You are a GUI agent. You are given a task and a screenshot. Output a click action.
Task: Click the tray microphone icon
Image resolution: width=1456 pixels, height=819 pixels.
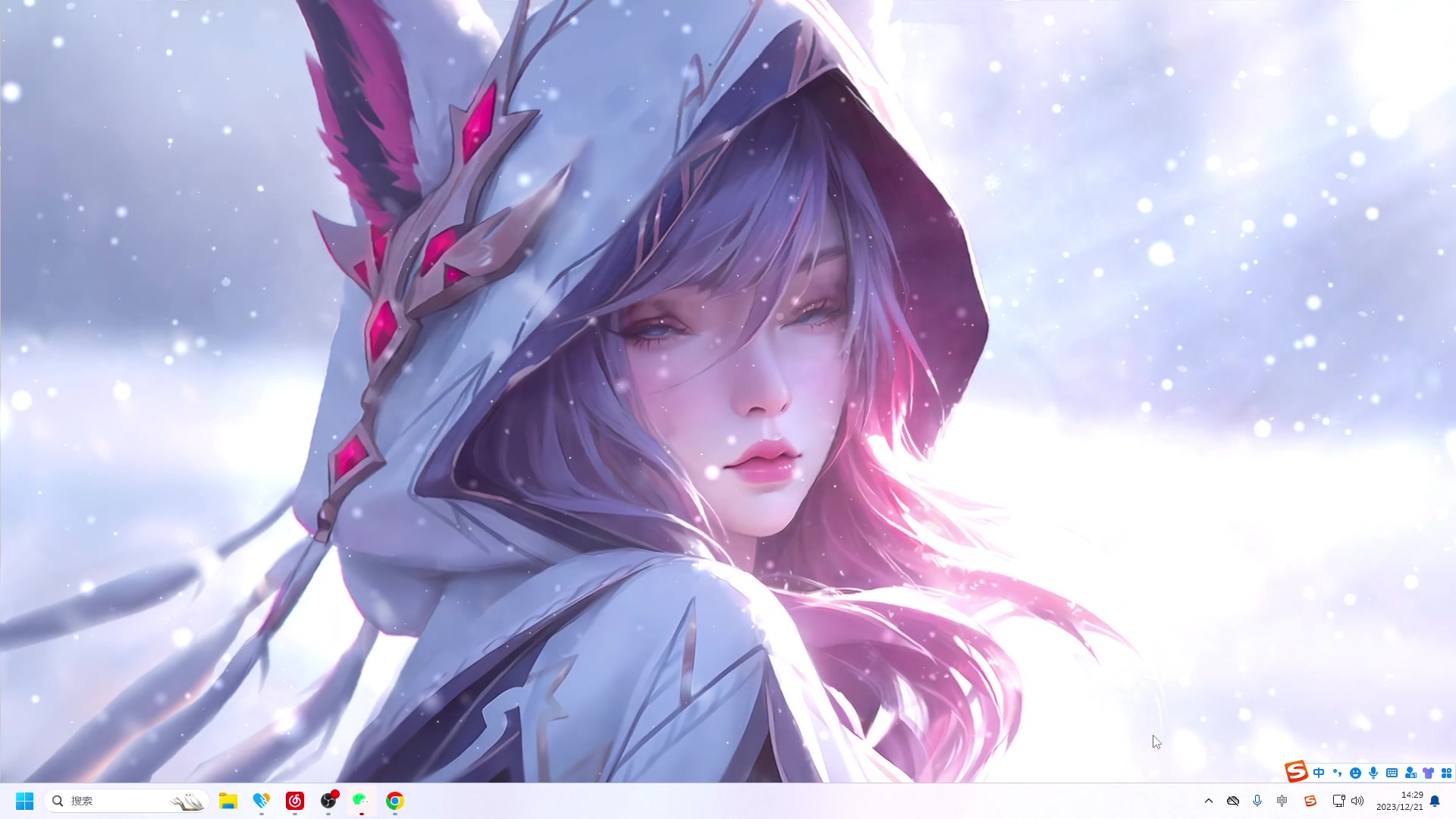point(1257,801)
